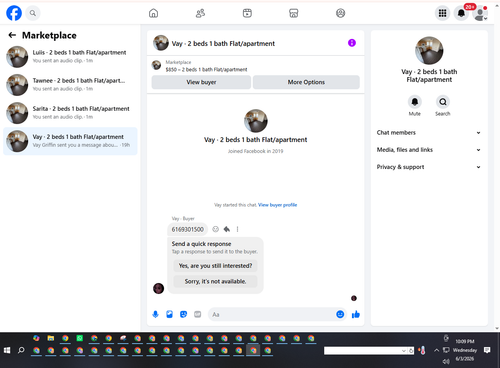Click the Vay buyer avatar beside quick responses

(158, 288)
